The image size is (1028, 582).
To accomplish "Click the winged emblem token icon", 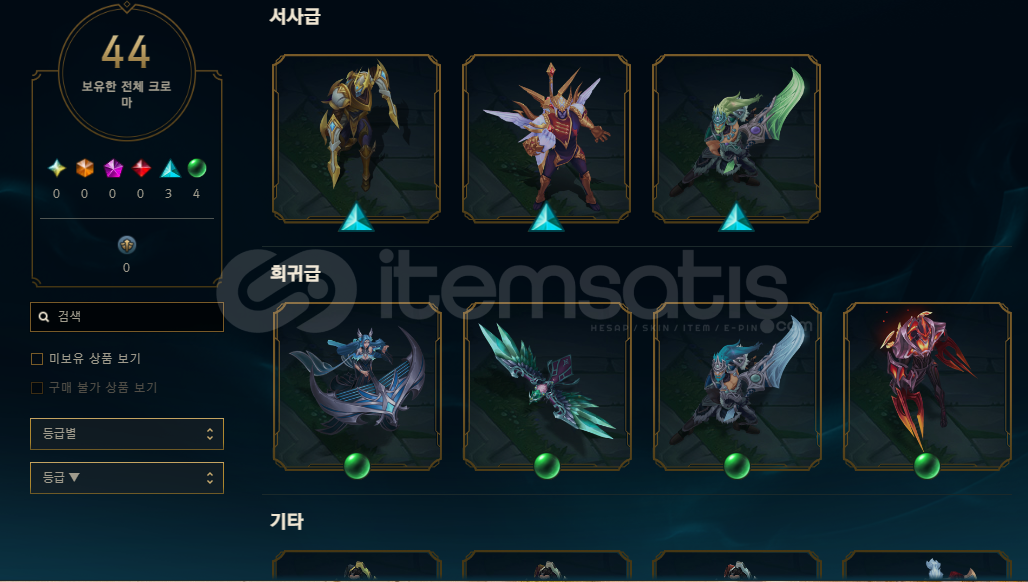I will (127, 244).
